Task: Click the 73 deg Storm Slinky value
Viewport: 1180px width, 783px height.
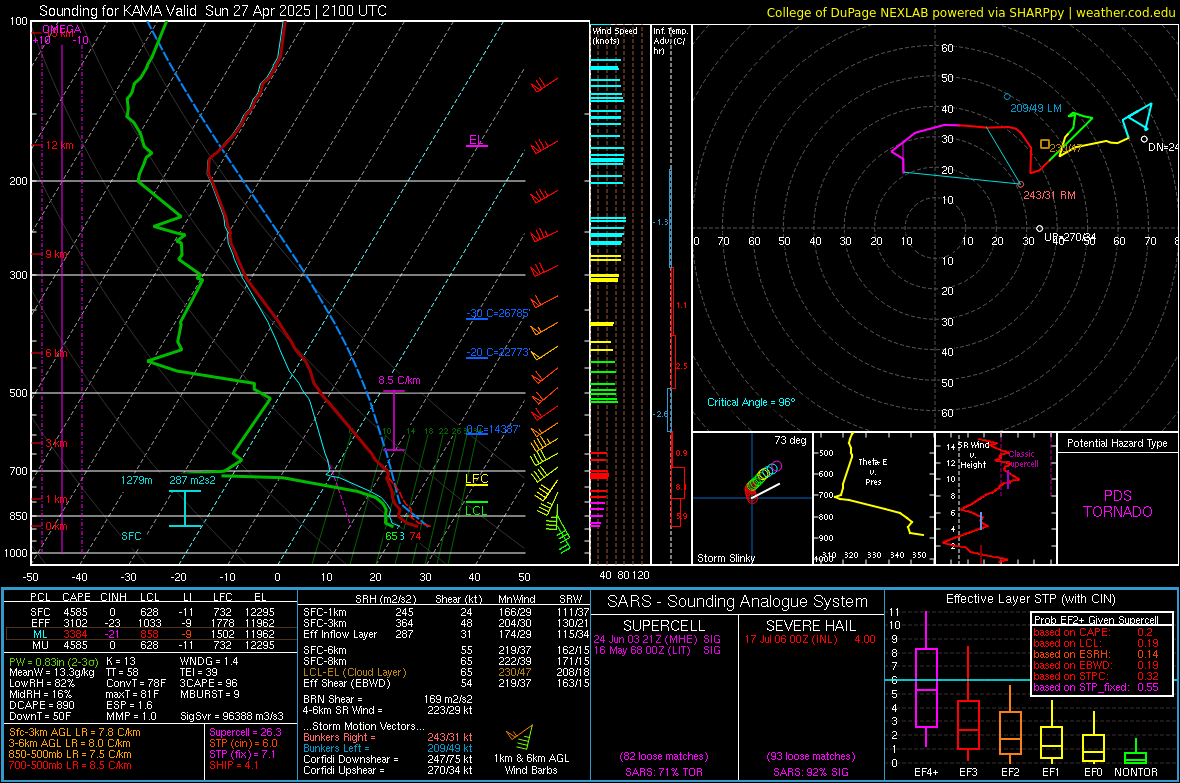Action: tap(790, 440)
